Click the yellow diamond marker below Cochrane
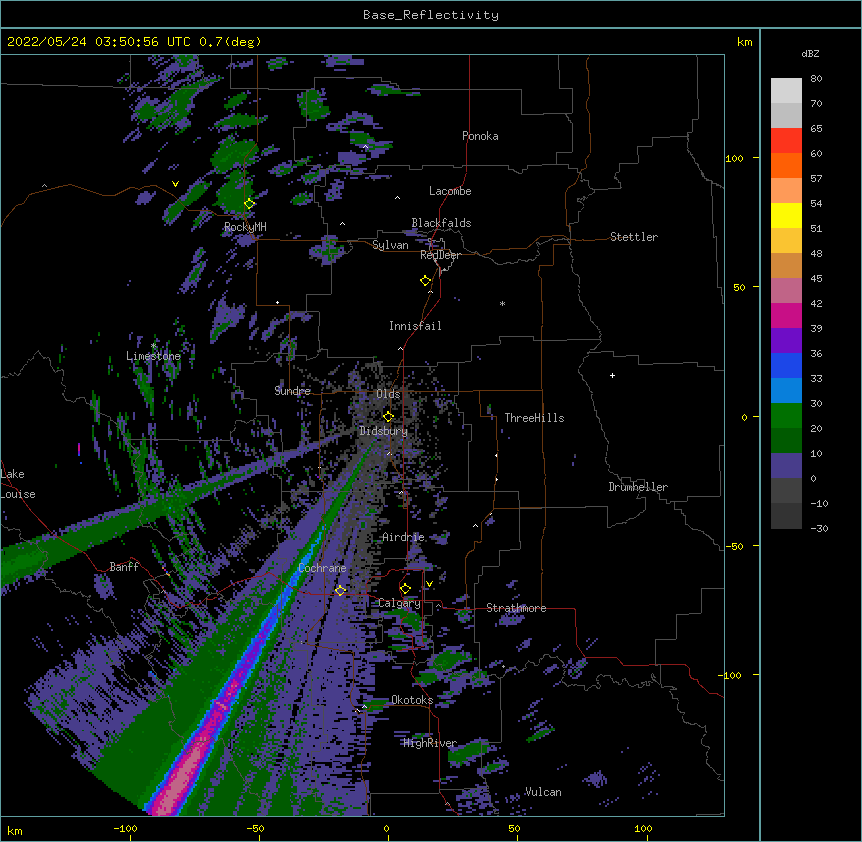 click(x=340, y=590)
